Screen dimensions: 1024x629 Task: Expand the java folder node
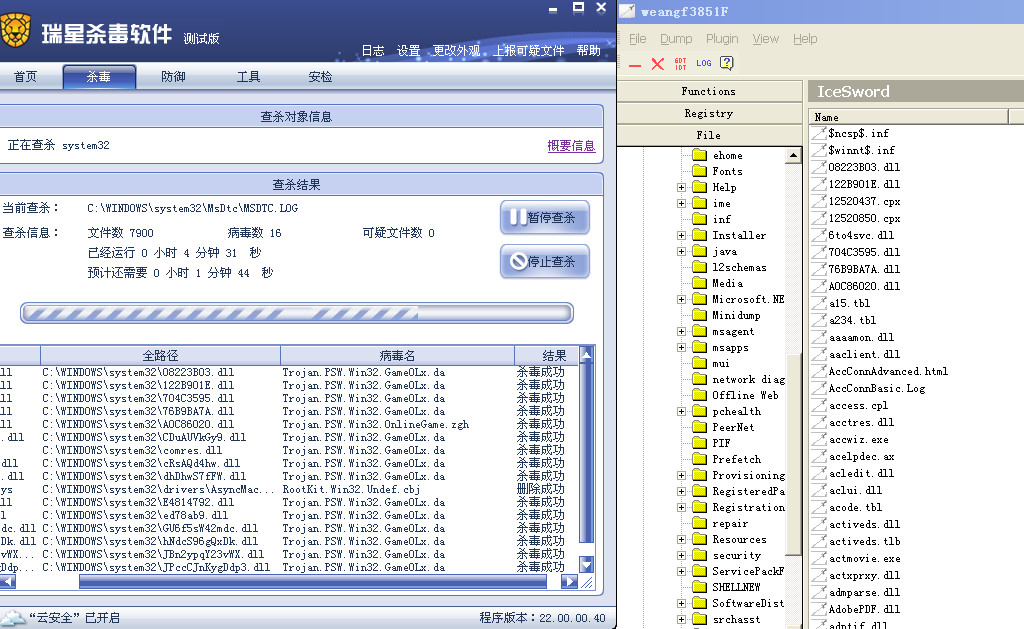[682, 251]
